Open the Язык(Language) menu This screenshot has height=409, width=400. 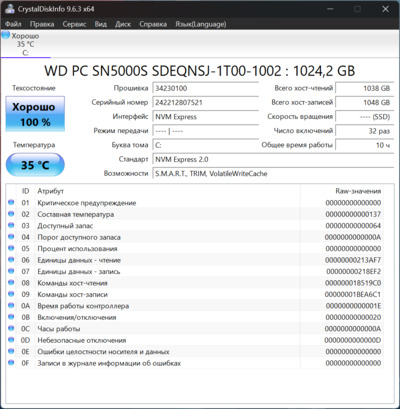(x=201, y=24)
